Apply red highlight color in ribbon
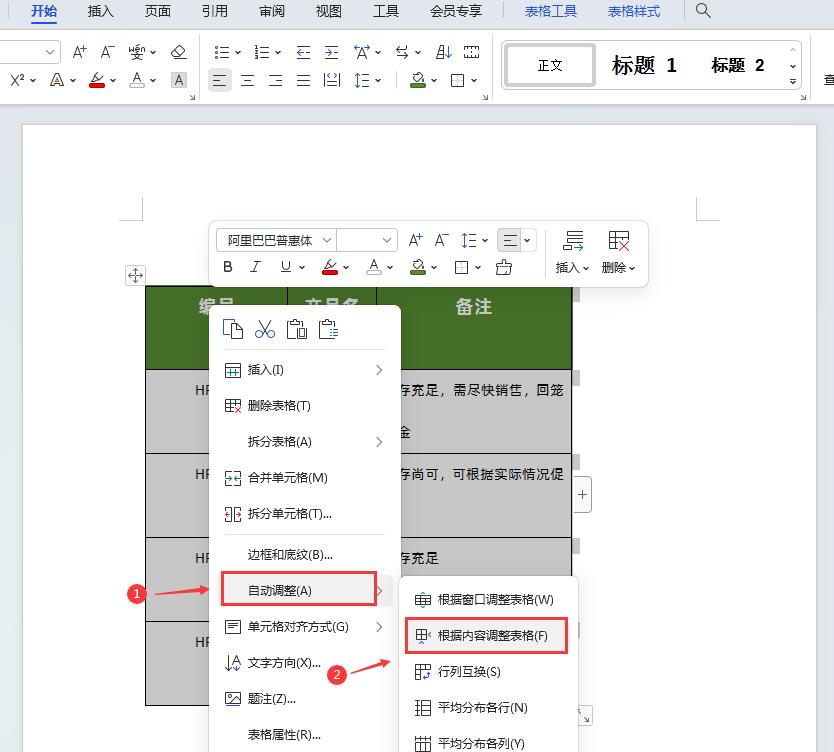This screenshot has height=752, width=834. click(97, 80)
